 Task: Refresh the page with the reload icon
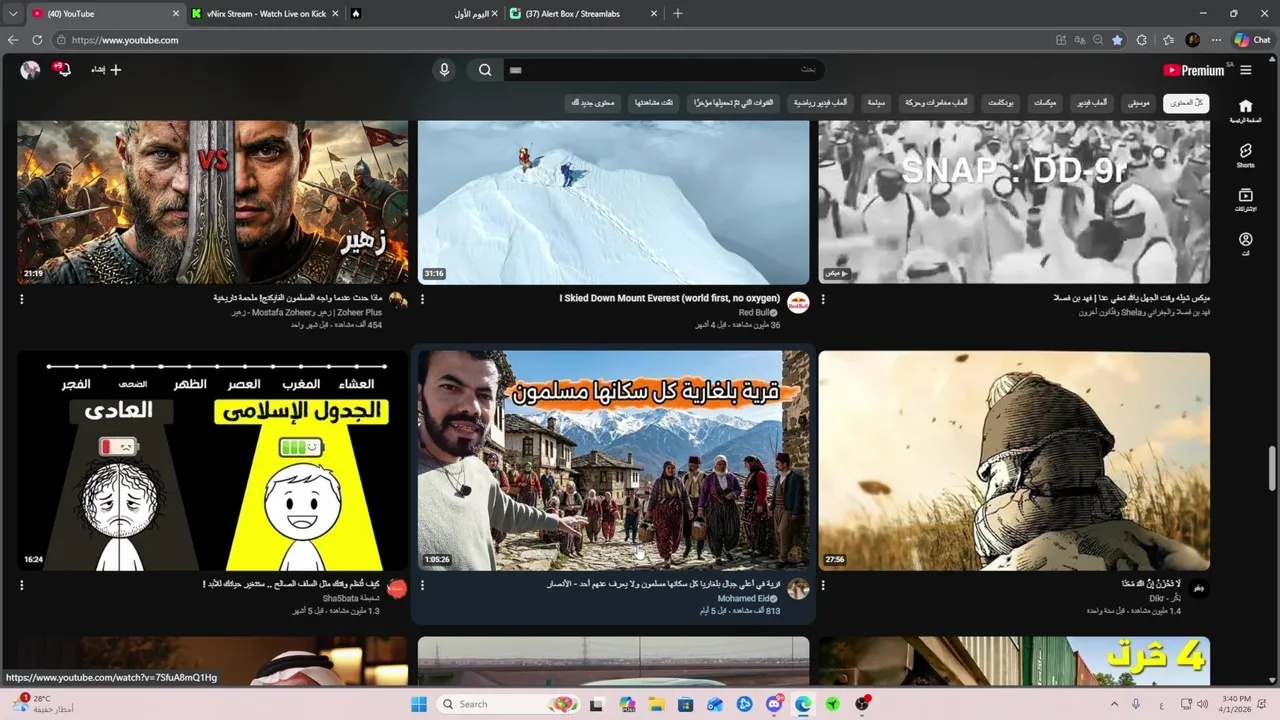point(37,40)
